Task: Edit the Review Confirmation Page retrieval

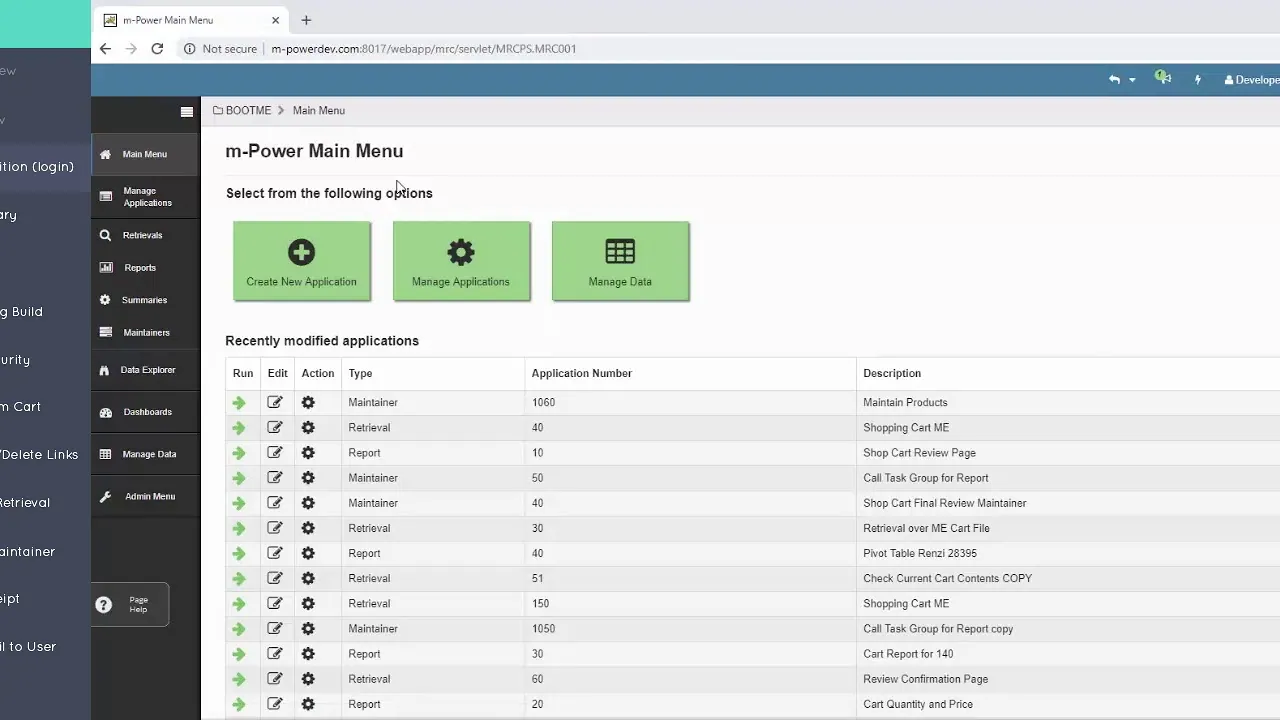Action: [275, 679]
